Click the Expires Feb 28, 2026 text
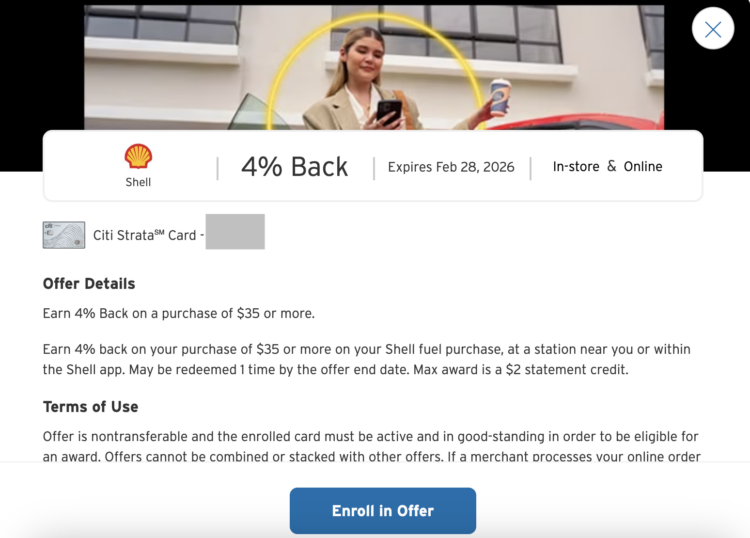 (x=451, y=167)
